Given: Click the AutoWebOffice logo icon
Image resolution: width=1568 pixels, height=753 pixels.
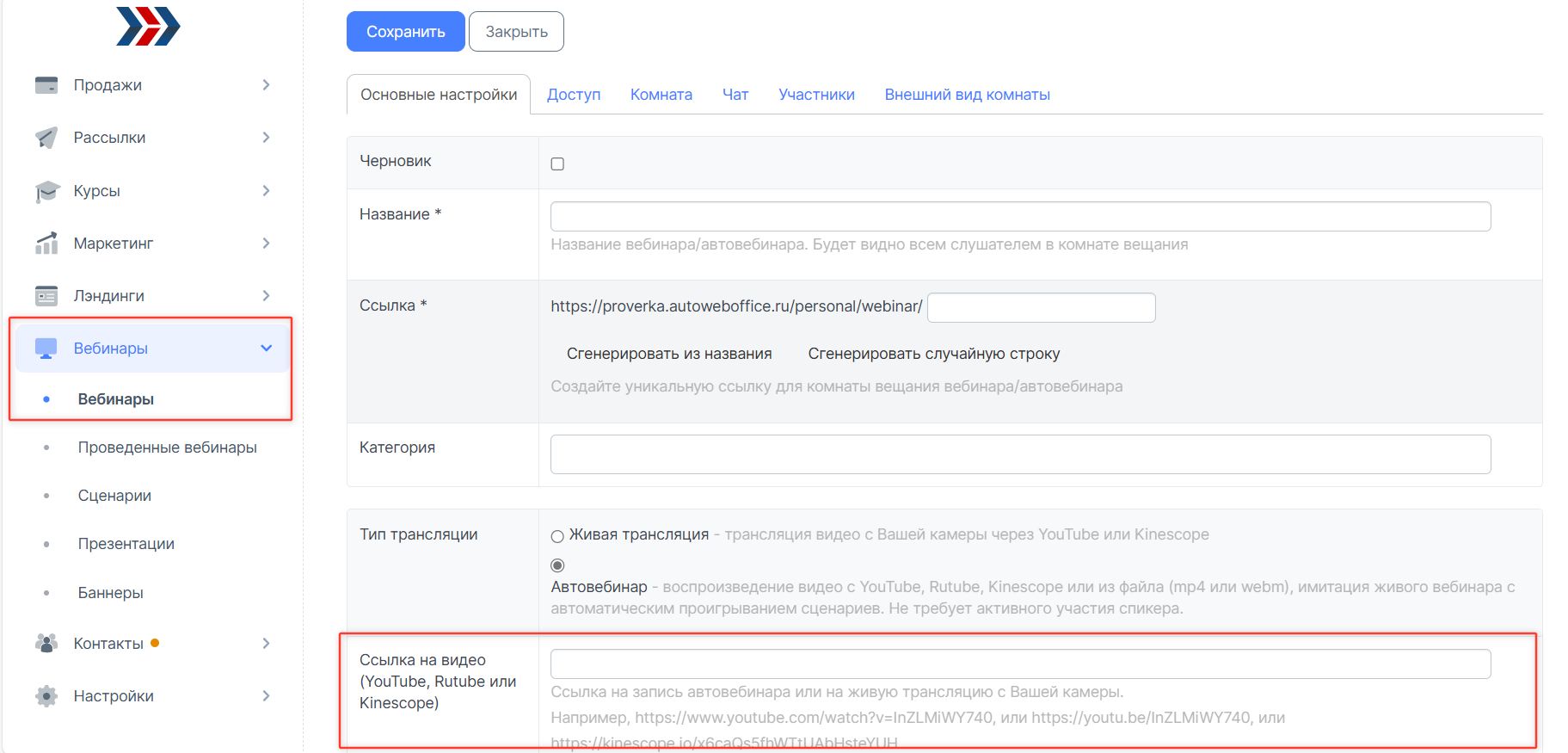Looking at the screenshot, I should [148, 27].
